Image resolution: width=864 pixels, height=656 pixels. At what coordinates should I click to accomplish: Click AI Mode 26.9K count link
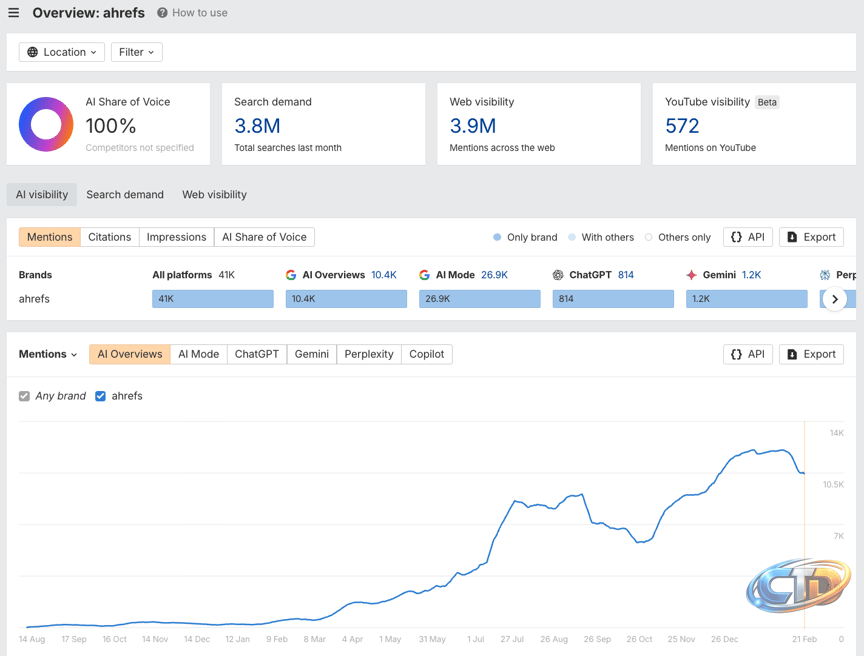tap(494, 275)
